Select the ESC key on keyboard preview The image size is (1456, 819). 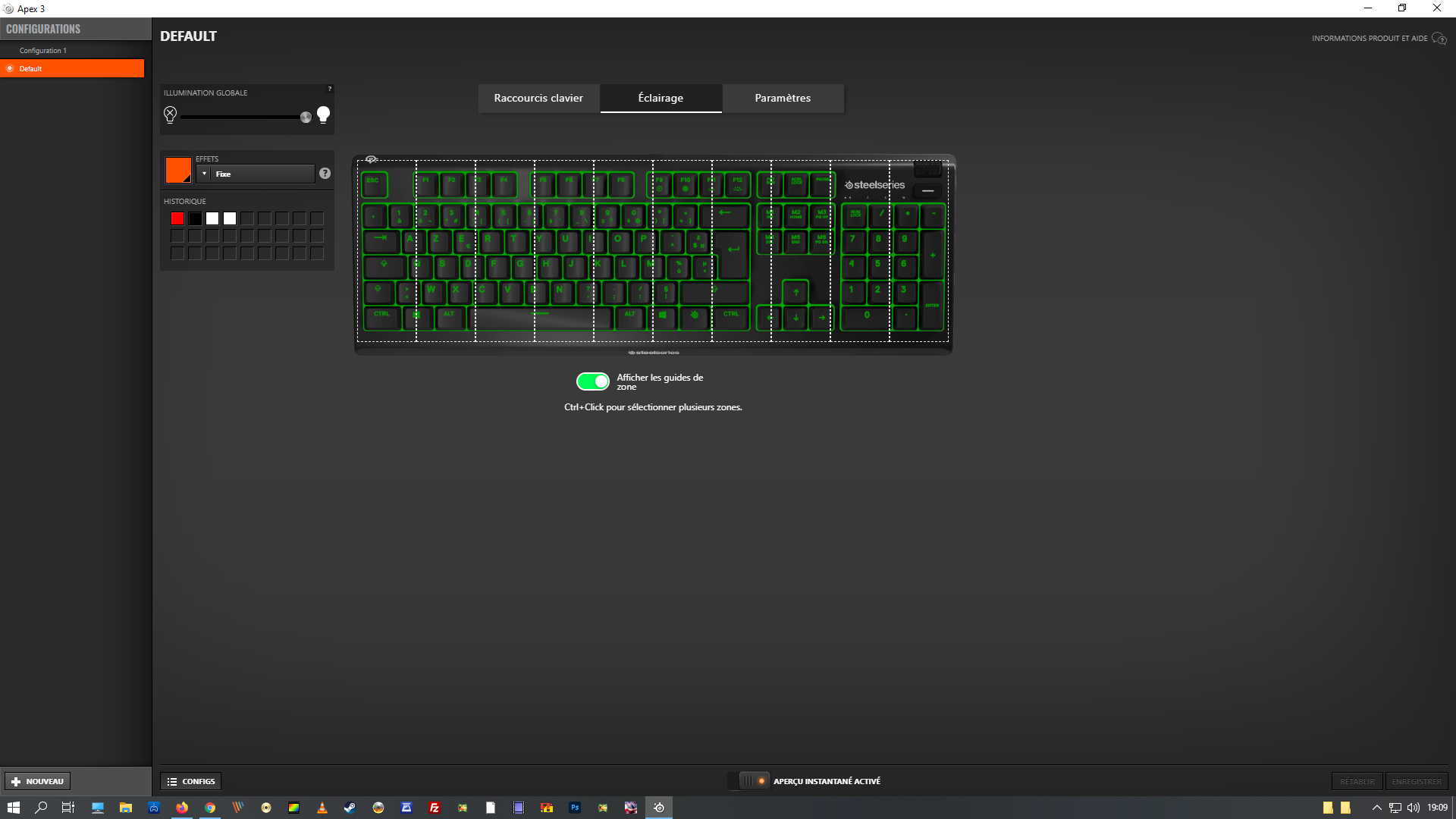[x=374, y=184]
